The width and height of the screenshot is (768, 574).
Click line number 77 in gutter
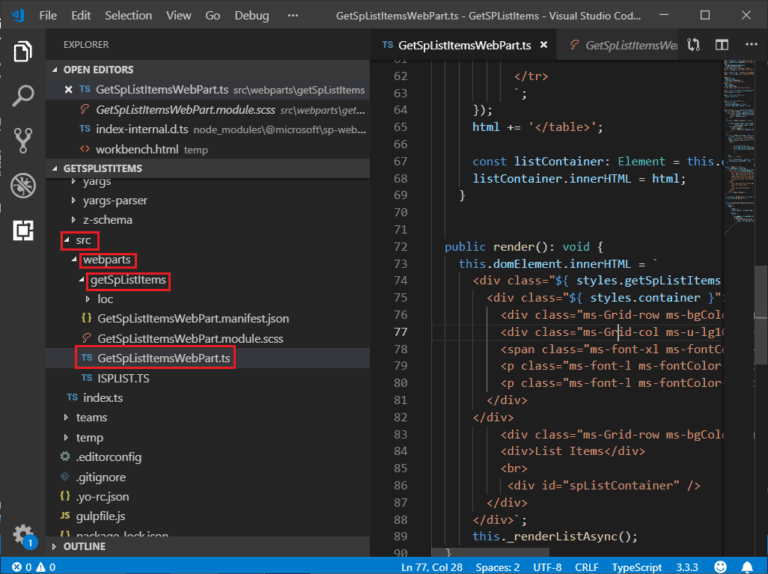400,332
